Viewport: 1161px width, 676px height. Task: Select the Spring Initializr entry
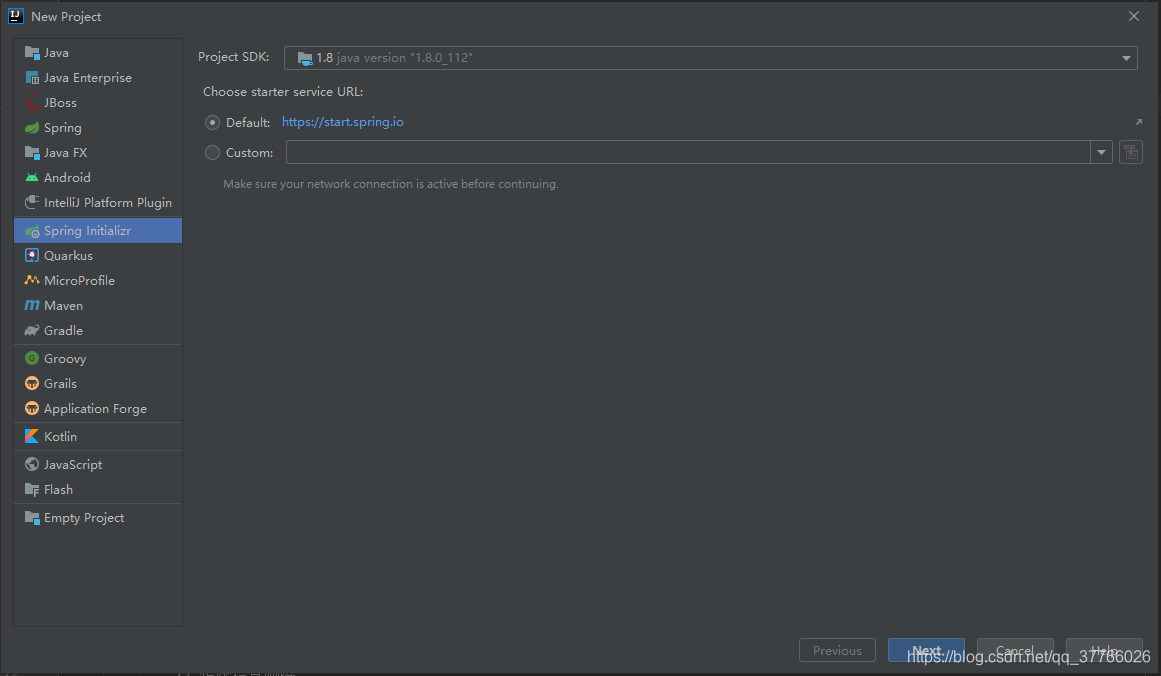coord(87,229)
